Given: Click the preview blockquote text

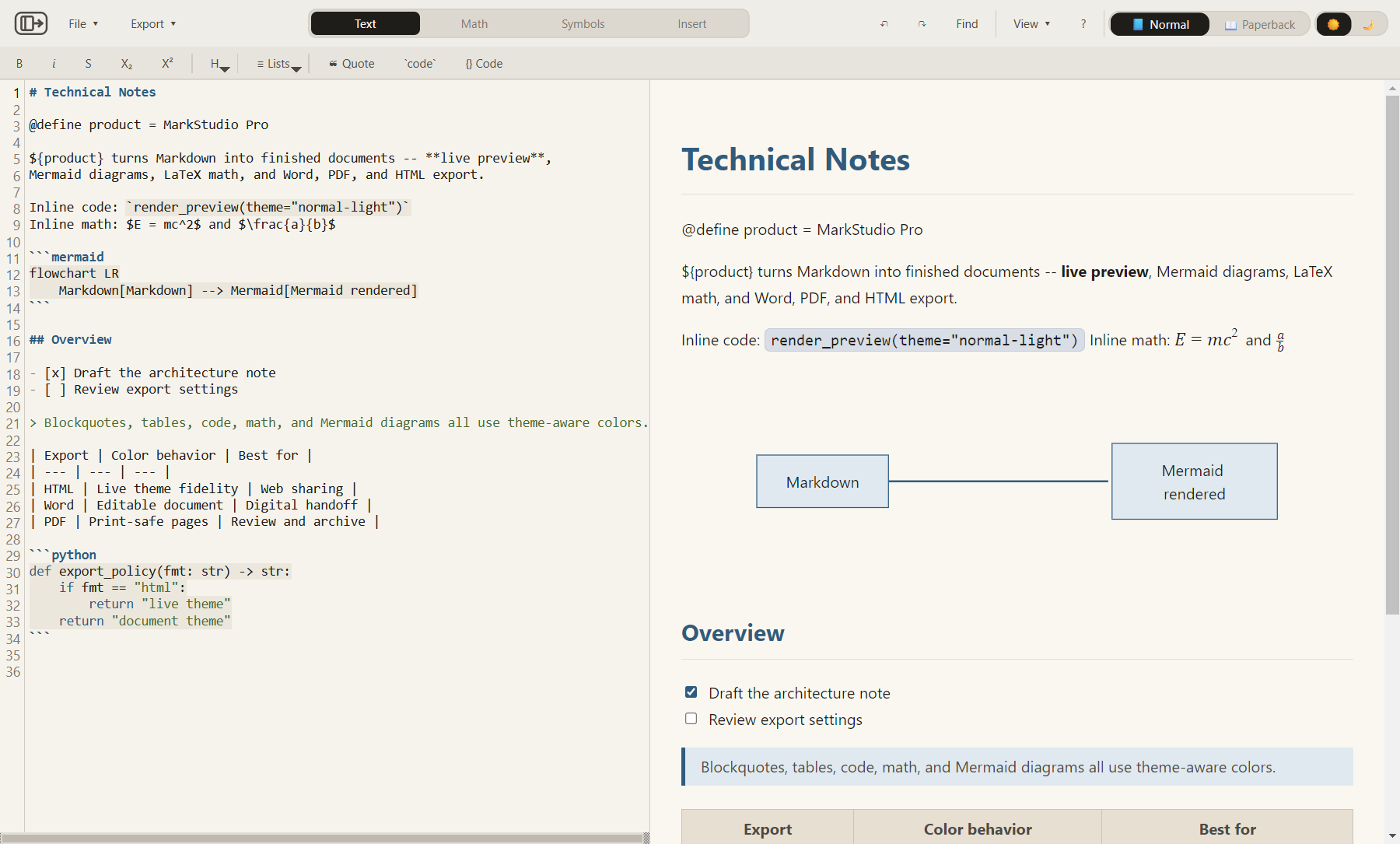Looking at the screenshot, I should (988, 767).
